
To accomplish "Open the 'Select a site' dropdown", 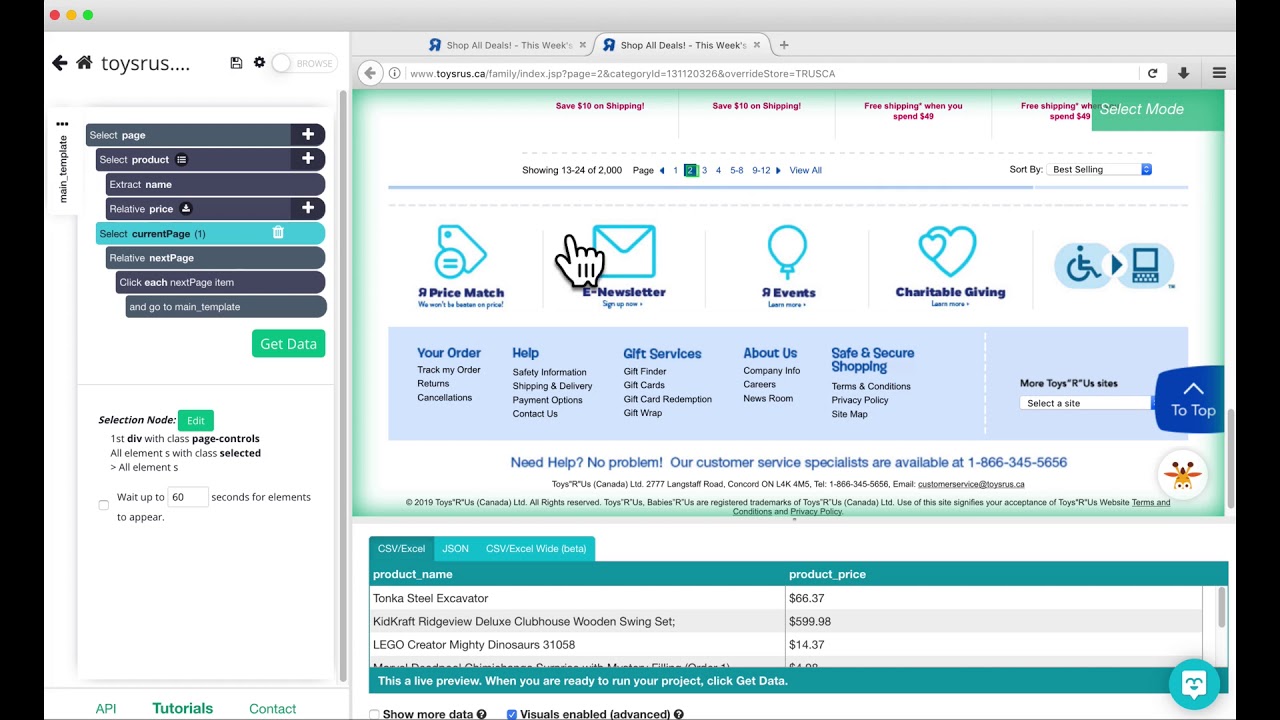I will [1087, 403].
